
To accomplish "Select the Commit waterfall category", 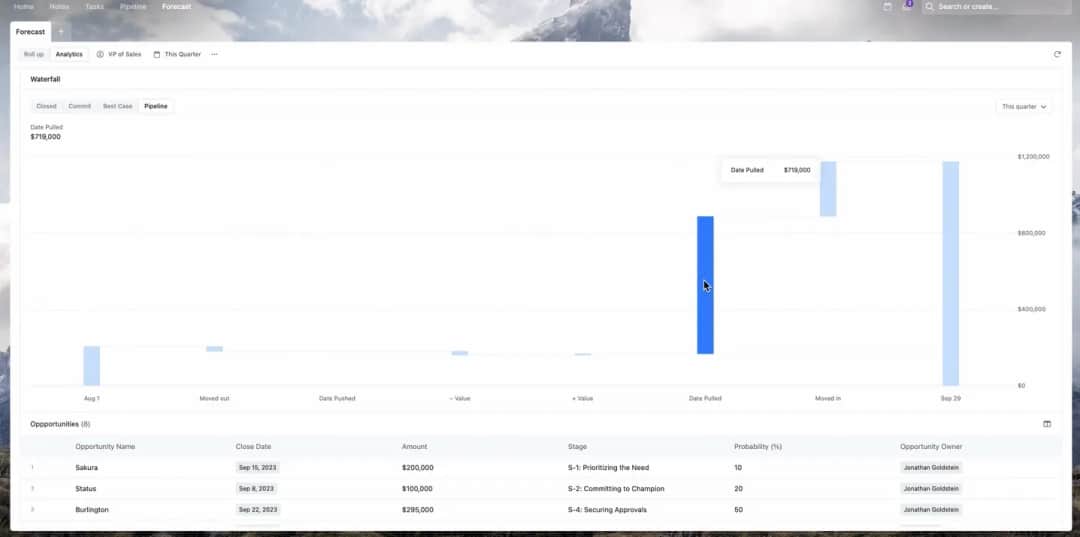I will pyautogui.click(x=79, y=106).
